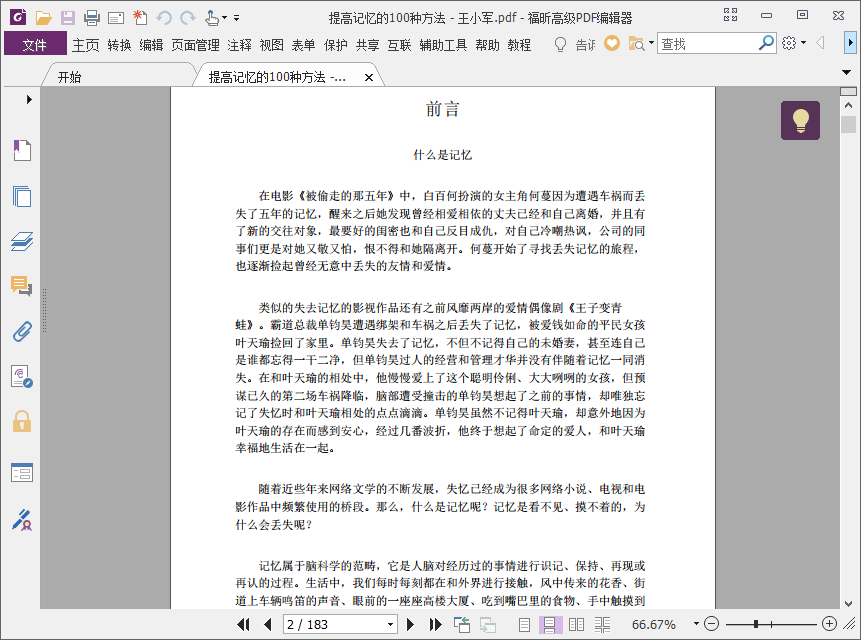861x640 pixels.
Task: Open the document tab list dropdown
Action: coord(846,72)
